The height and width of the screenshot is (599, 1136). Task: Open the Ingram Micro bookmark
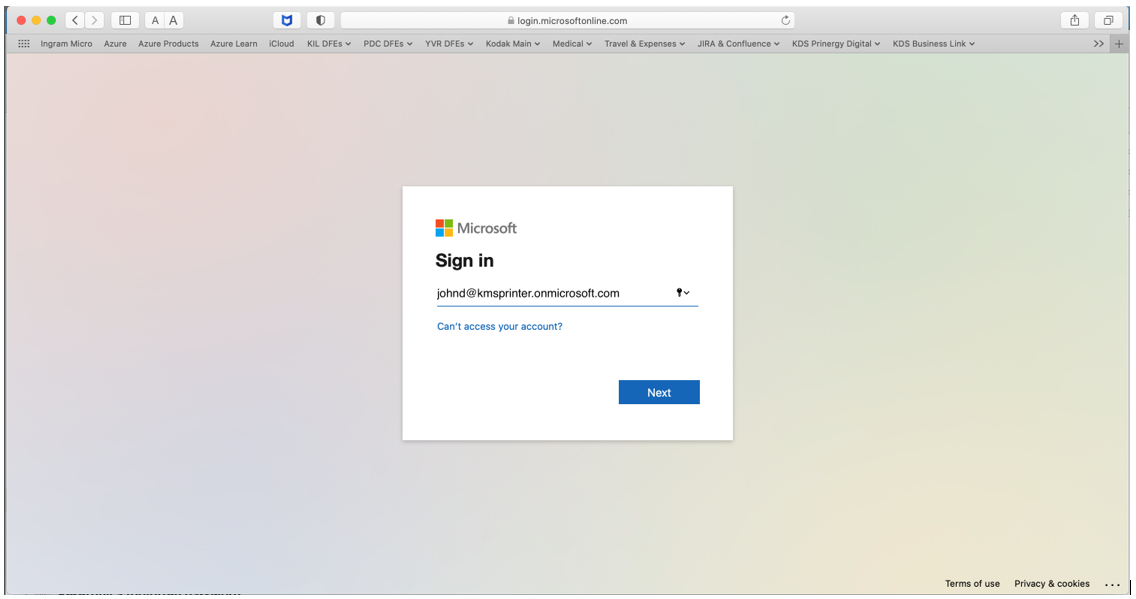67,43
